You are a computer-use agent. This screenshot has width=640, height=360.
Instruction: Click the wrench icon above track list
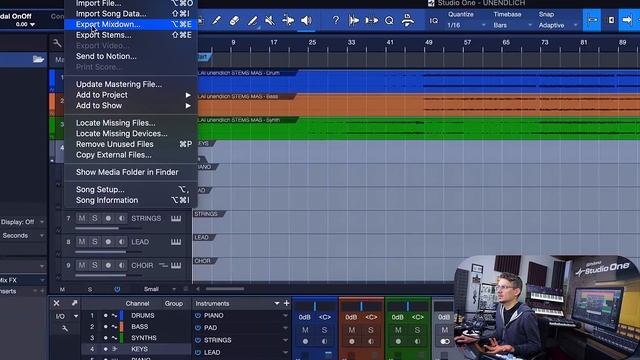click(57, 43)
